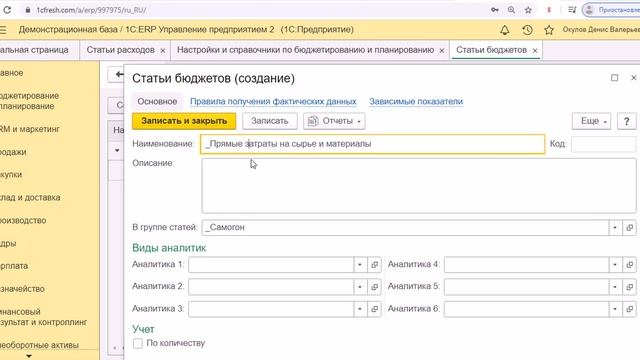640x360 pixels.
Task: Open the linked item for Аналитика 4
Action: [629, 264]
